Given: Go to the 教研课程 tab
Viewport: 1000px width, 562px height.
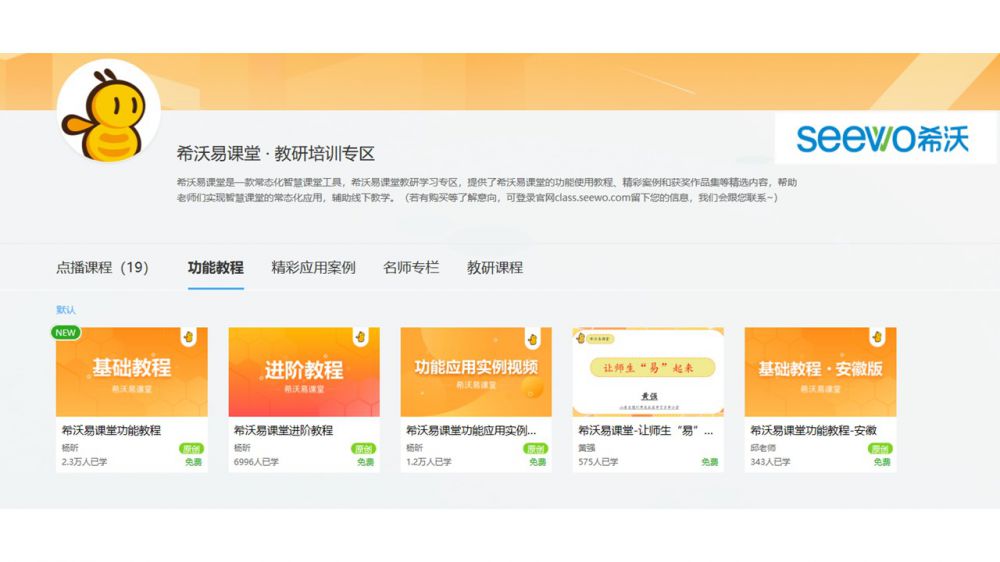Looking at the screenshot, I should (495, 268).
